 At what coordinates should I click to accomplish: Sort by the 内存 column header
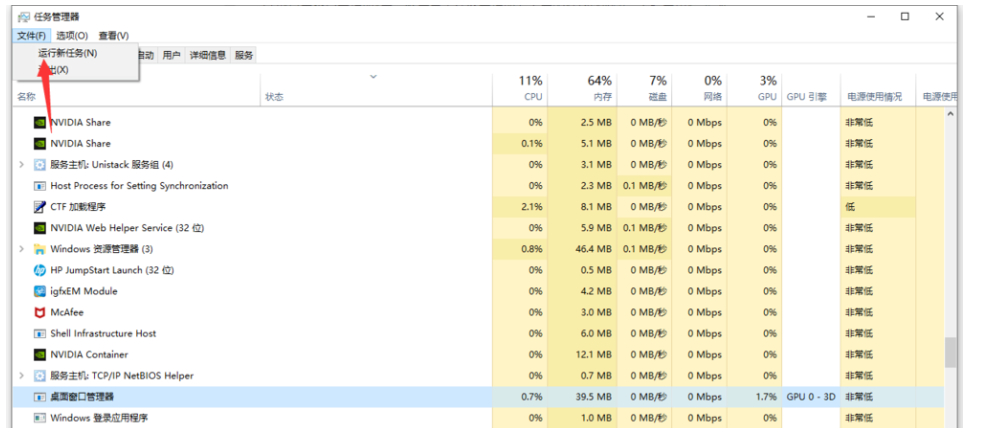tap(582, 90)
